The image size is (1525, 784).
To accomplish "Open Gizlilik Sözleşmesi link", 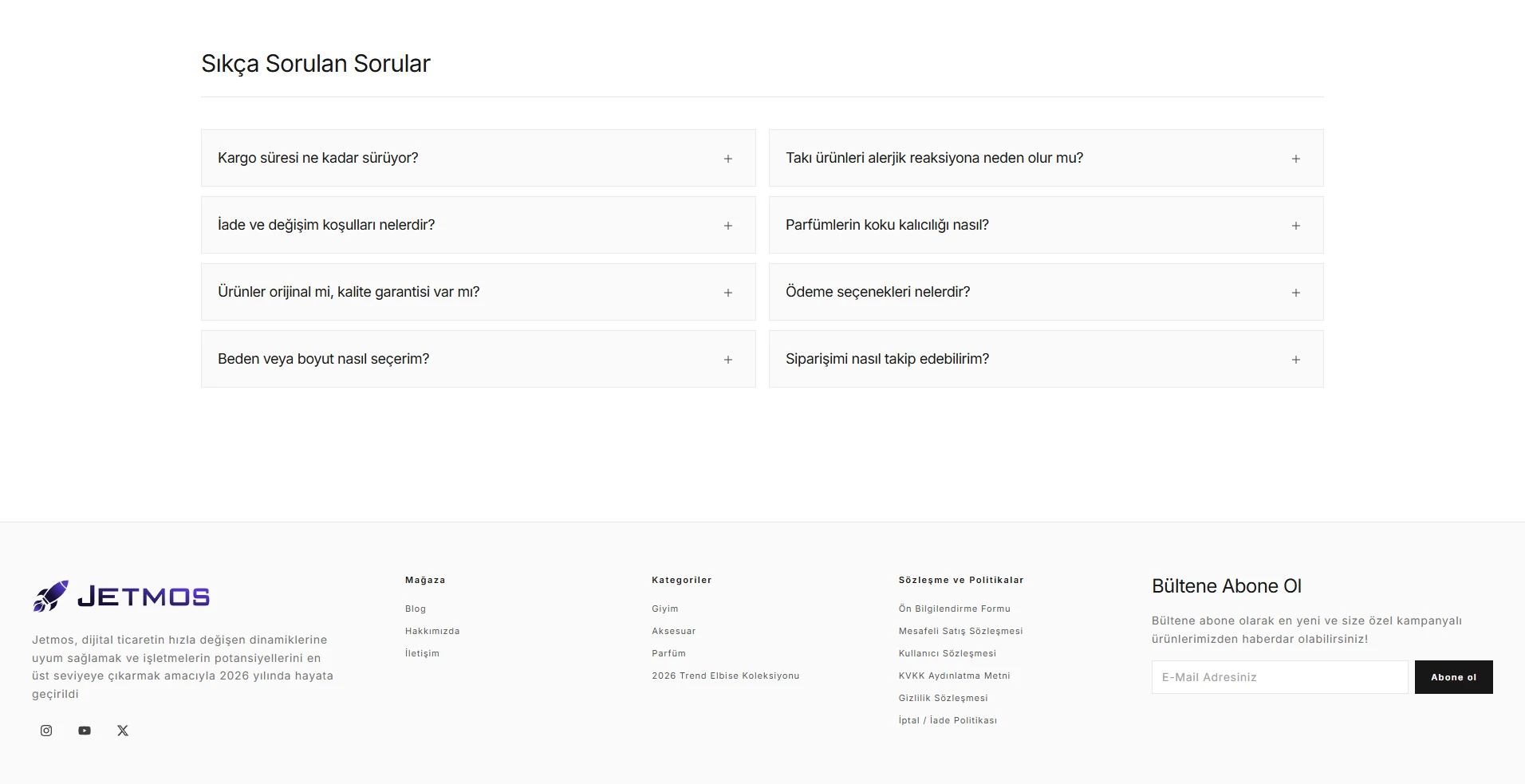I will (944, 698).
